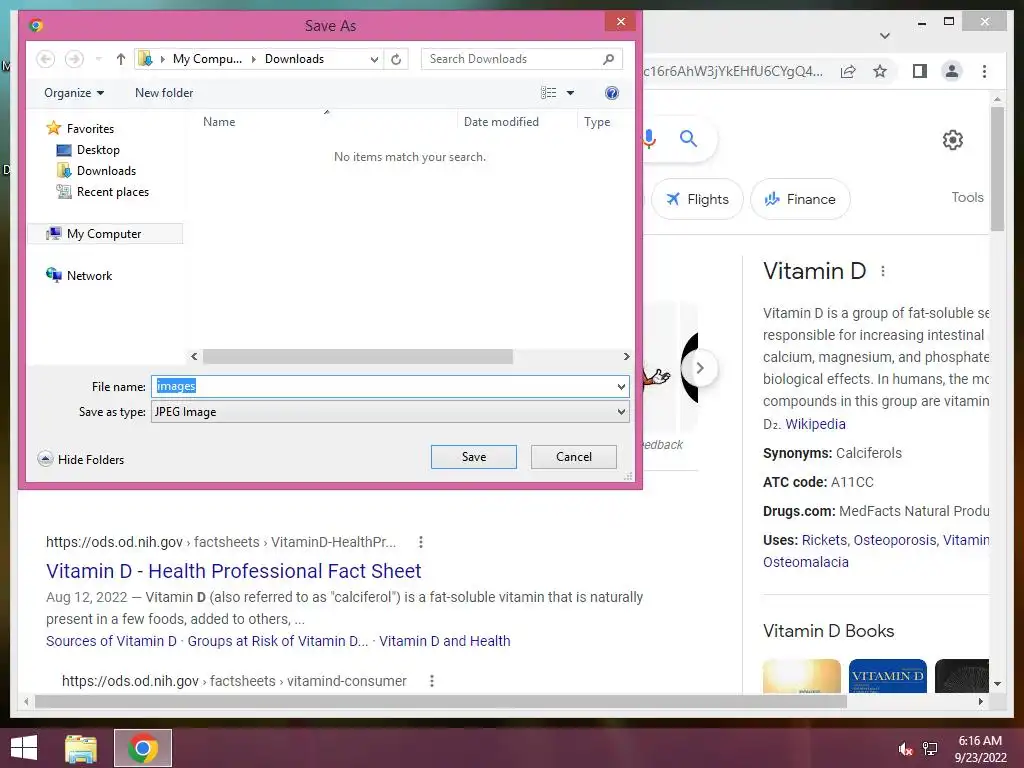Viewport: 1024px width, 768px height.
Task: Click Downloads in the address path
Action: [294, 59]
